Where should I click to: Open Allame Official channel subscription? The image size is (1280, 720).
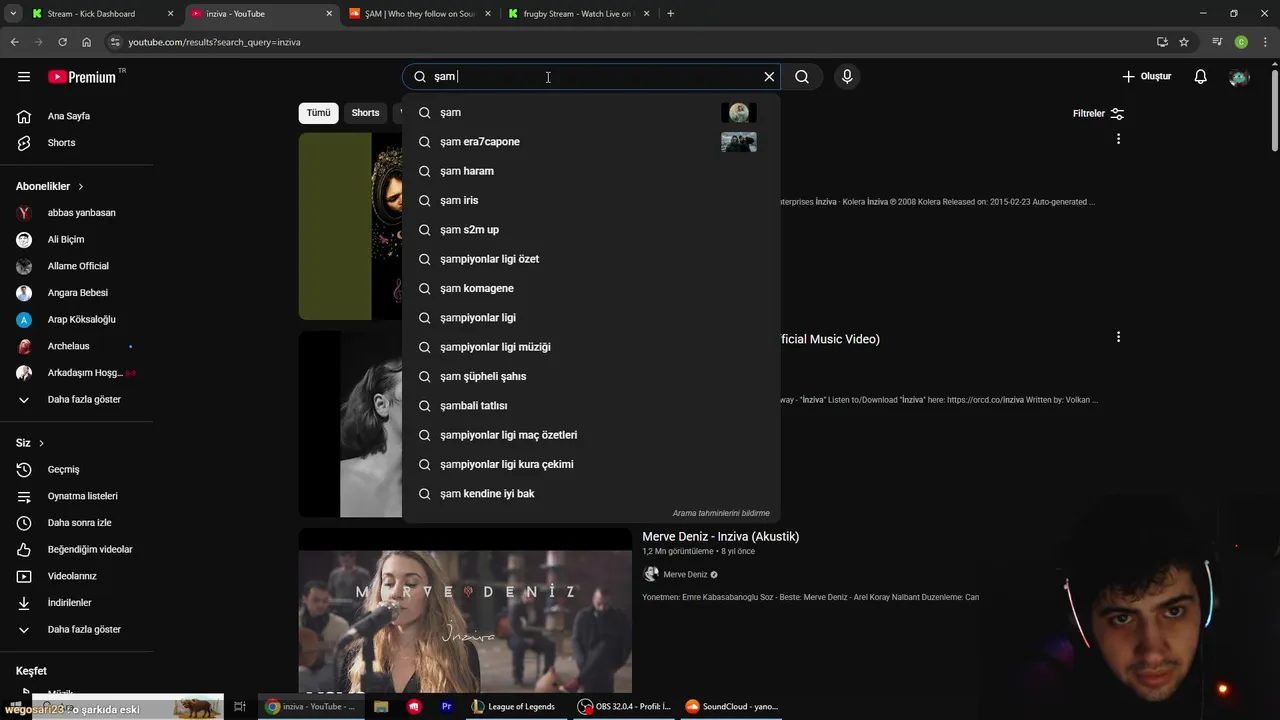(77, 266)
